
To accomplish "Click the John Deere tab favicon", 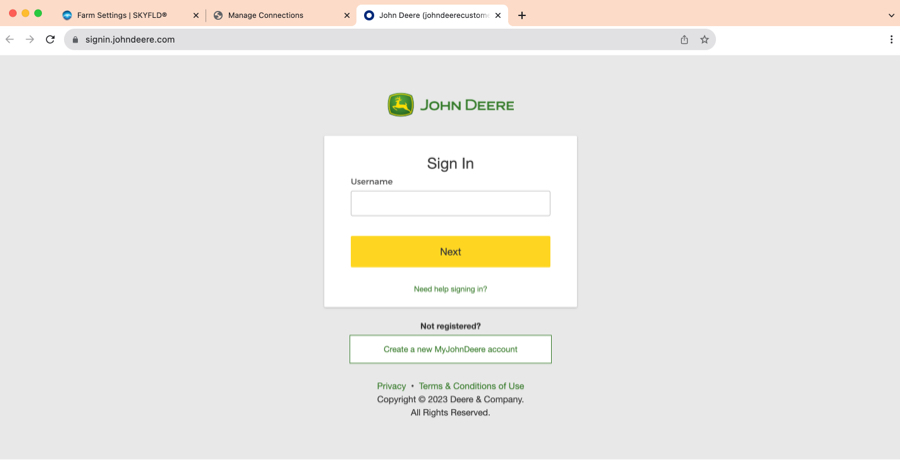I will pos(369,16).
